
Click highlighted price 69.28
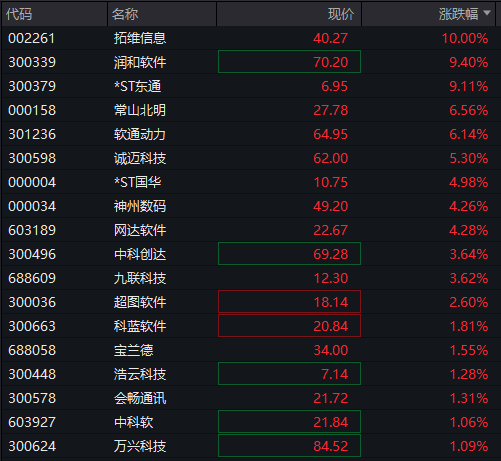(289, 254)
